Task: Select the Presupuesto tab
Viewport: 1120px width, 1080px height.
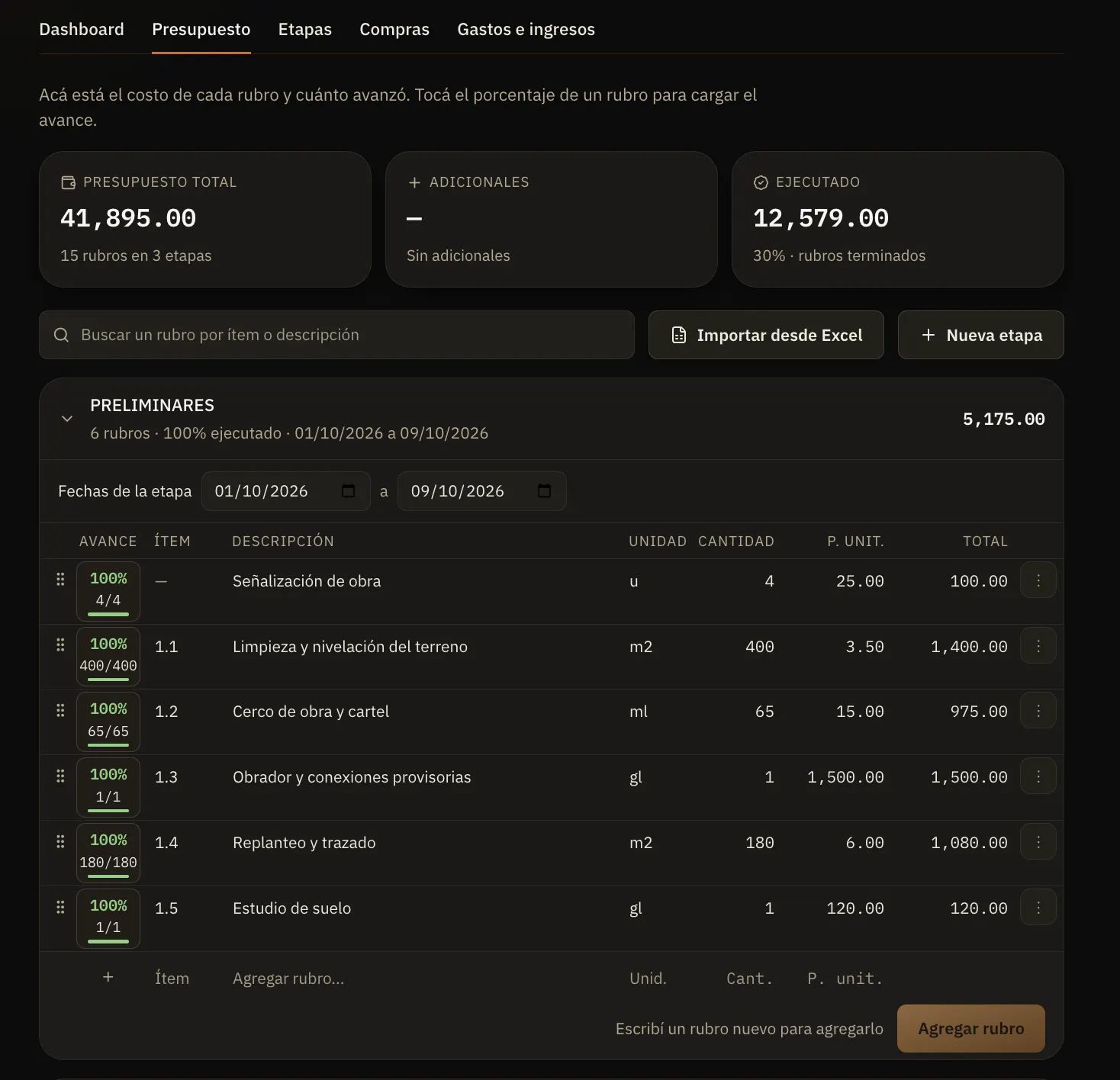Action: pyautogui.click(x=201, y=29)
